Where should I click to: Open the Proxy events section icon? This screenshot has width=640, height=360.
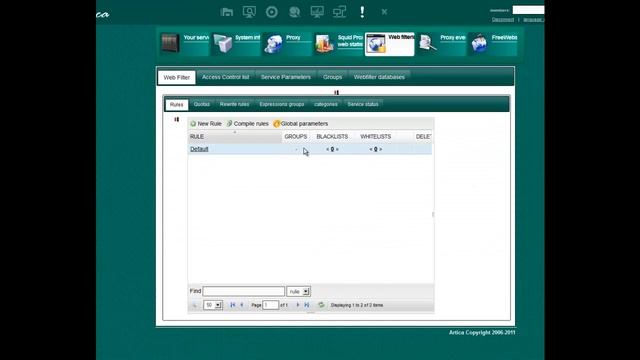[x=428, y=44]
